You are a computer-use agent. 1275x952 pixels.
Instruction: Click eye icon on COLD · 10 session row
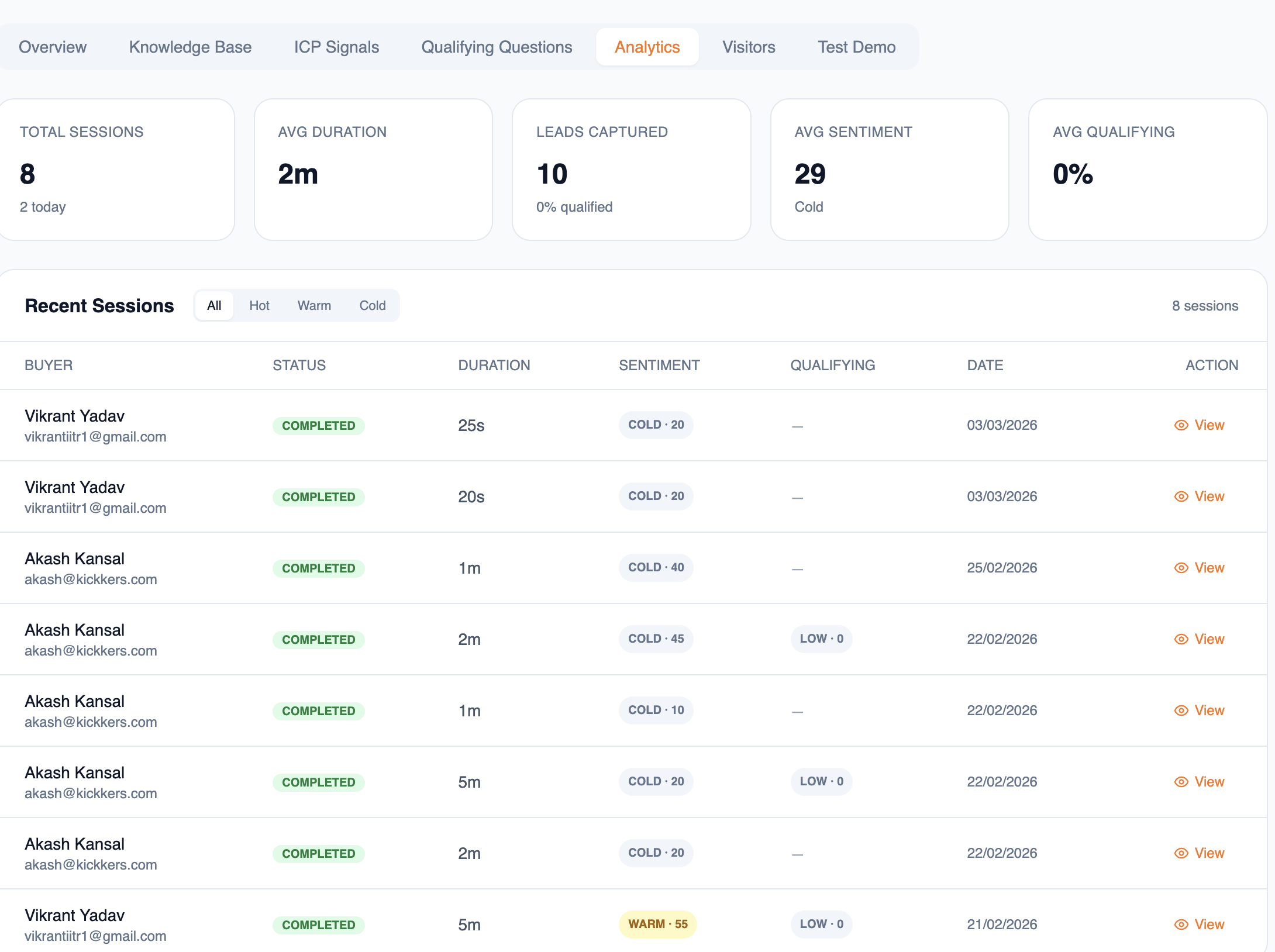click(x=1181, y=710)
